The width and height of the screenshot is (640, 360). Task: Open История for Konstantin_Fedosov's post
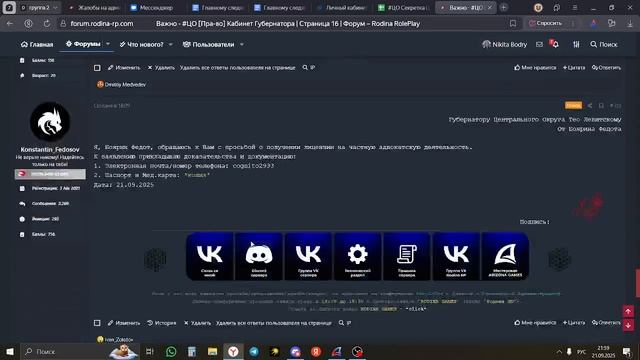point(162,323)
